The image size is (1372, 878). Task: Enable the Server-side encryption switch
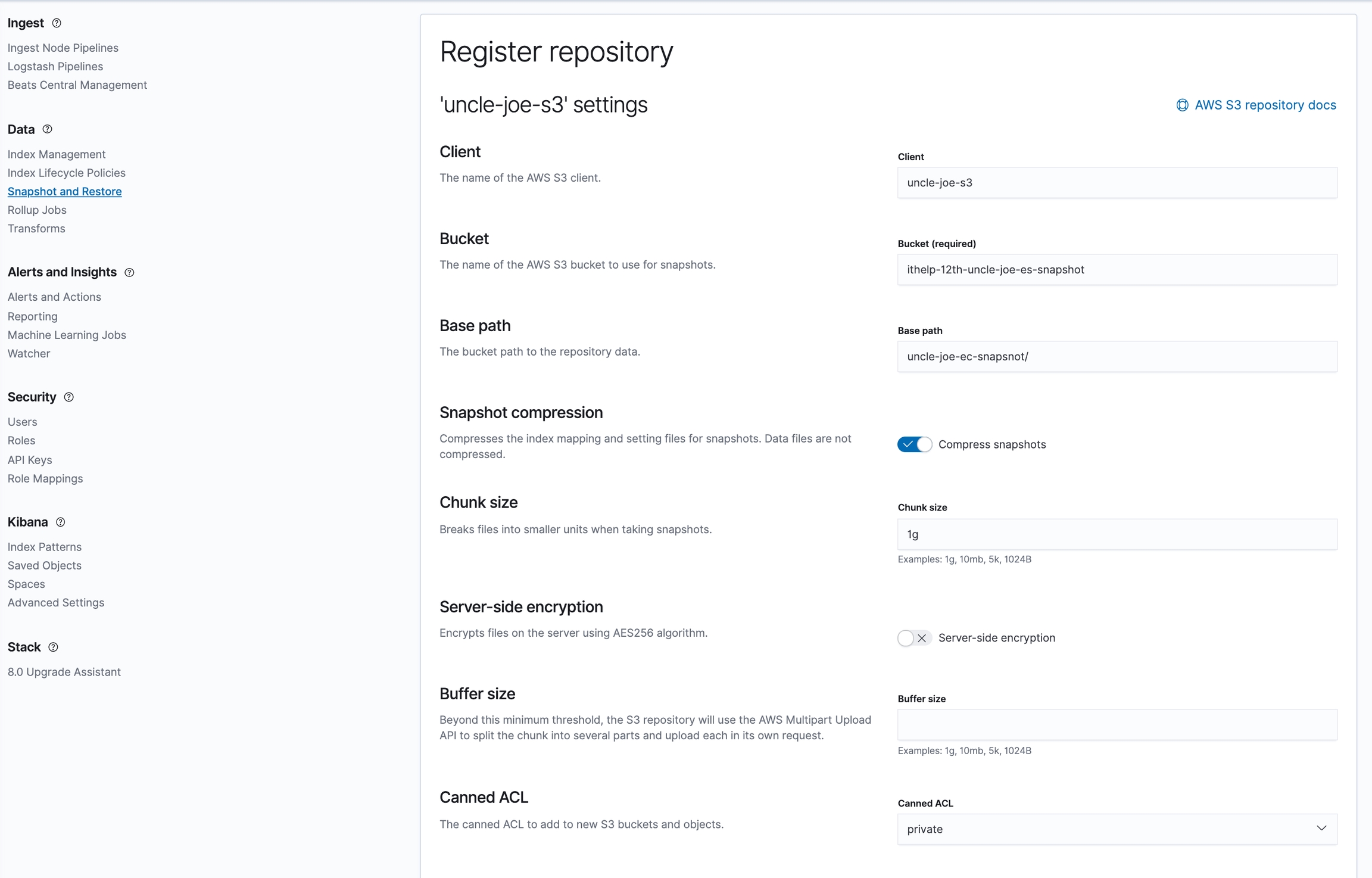click(914, 638)
